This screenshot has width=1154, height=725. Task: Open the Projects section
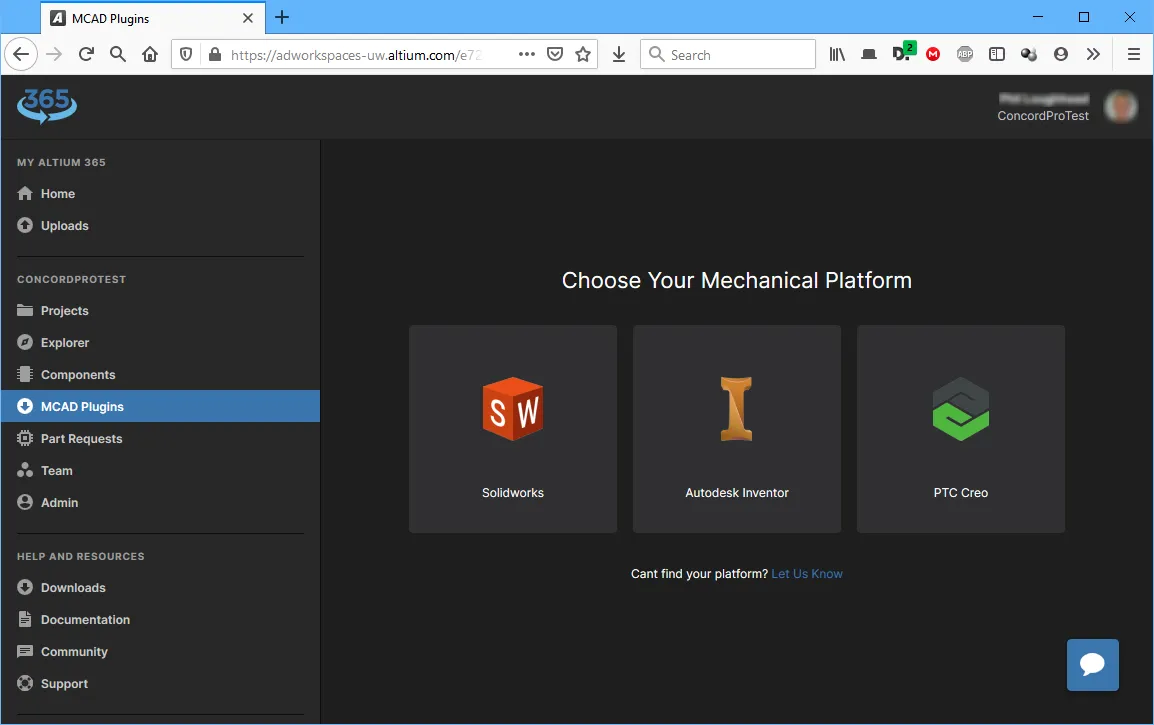coord(64,311)
